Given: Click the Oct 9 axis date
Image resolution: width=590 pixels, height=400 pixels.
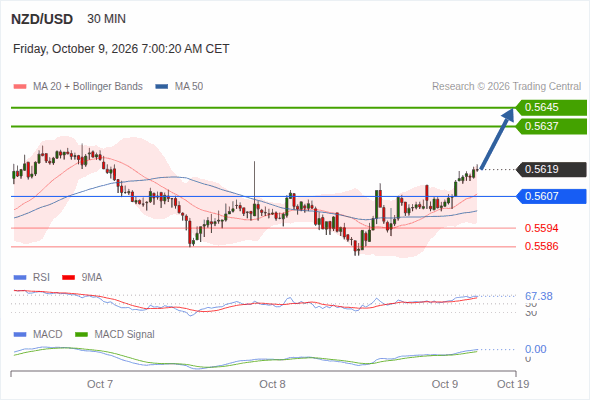Looking at the screenshot, I should (445, 384).
